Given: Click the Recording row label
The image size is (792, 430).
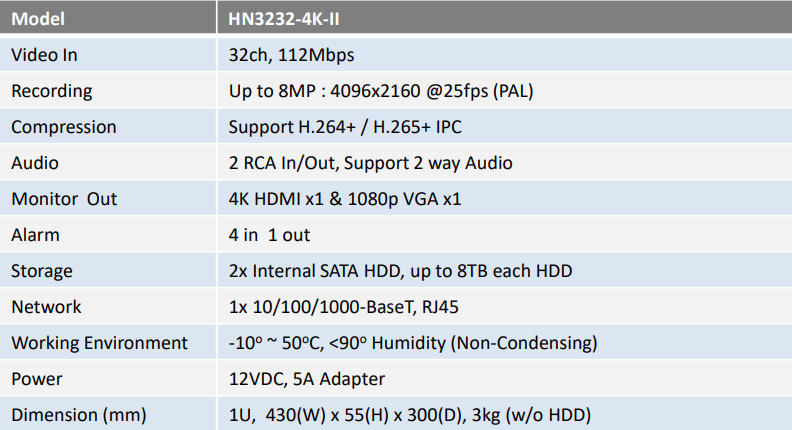Looking at the screenshot, I should [52, 91].
